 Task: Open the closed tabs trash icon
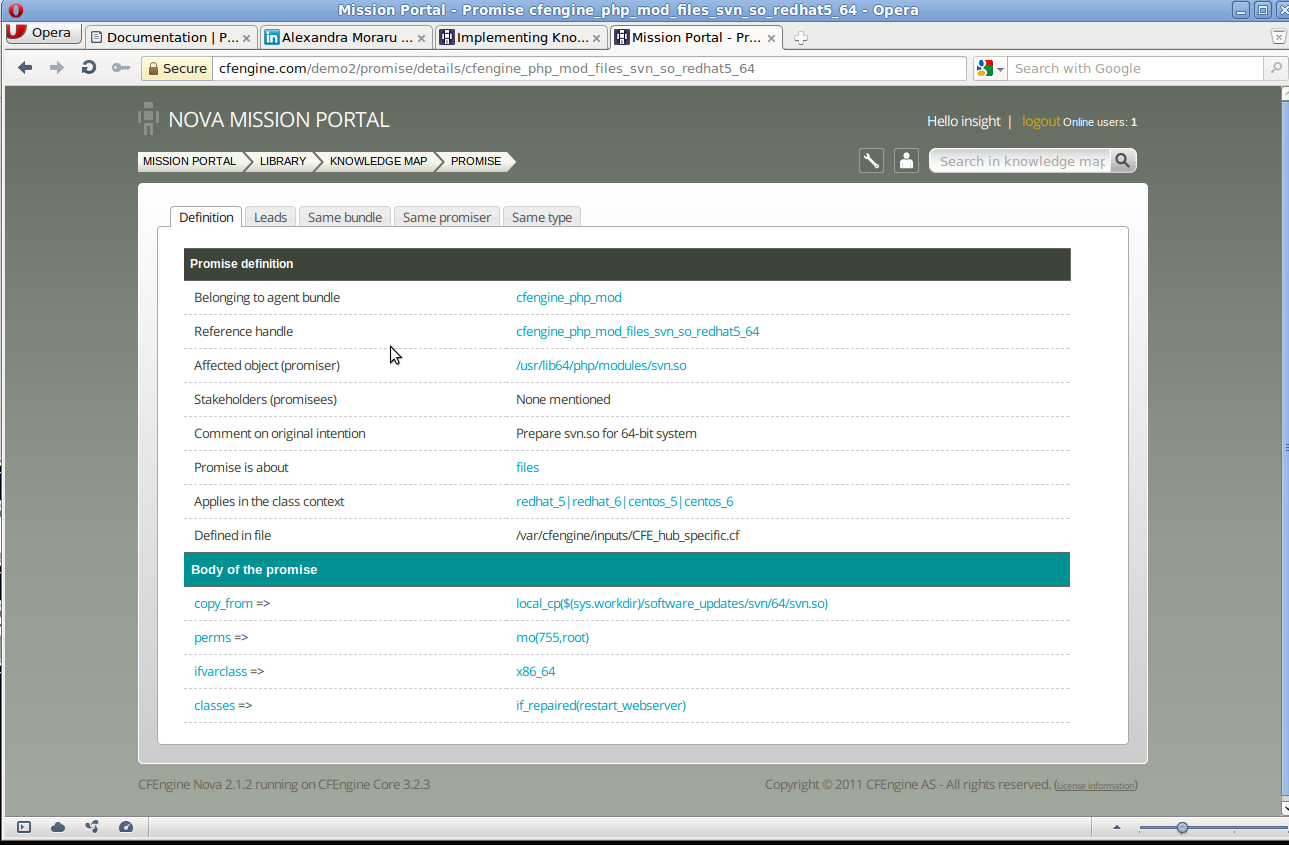[1278, 37]
